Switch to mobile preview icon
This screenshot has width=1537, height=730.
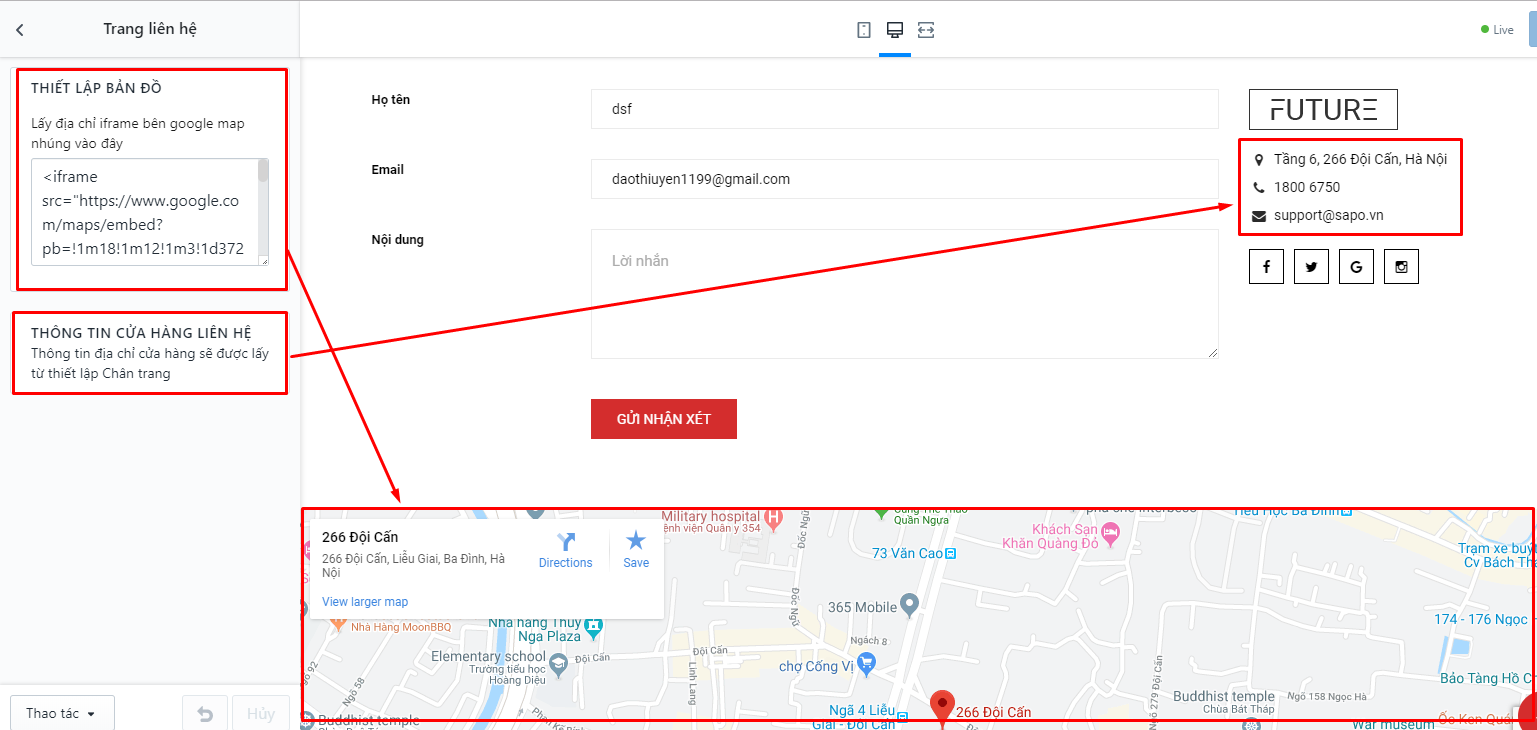[864, 30]
